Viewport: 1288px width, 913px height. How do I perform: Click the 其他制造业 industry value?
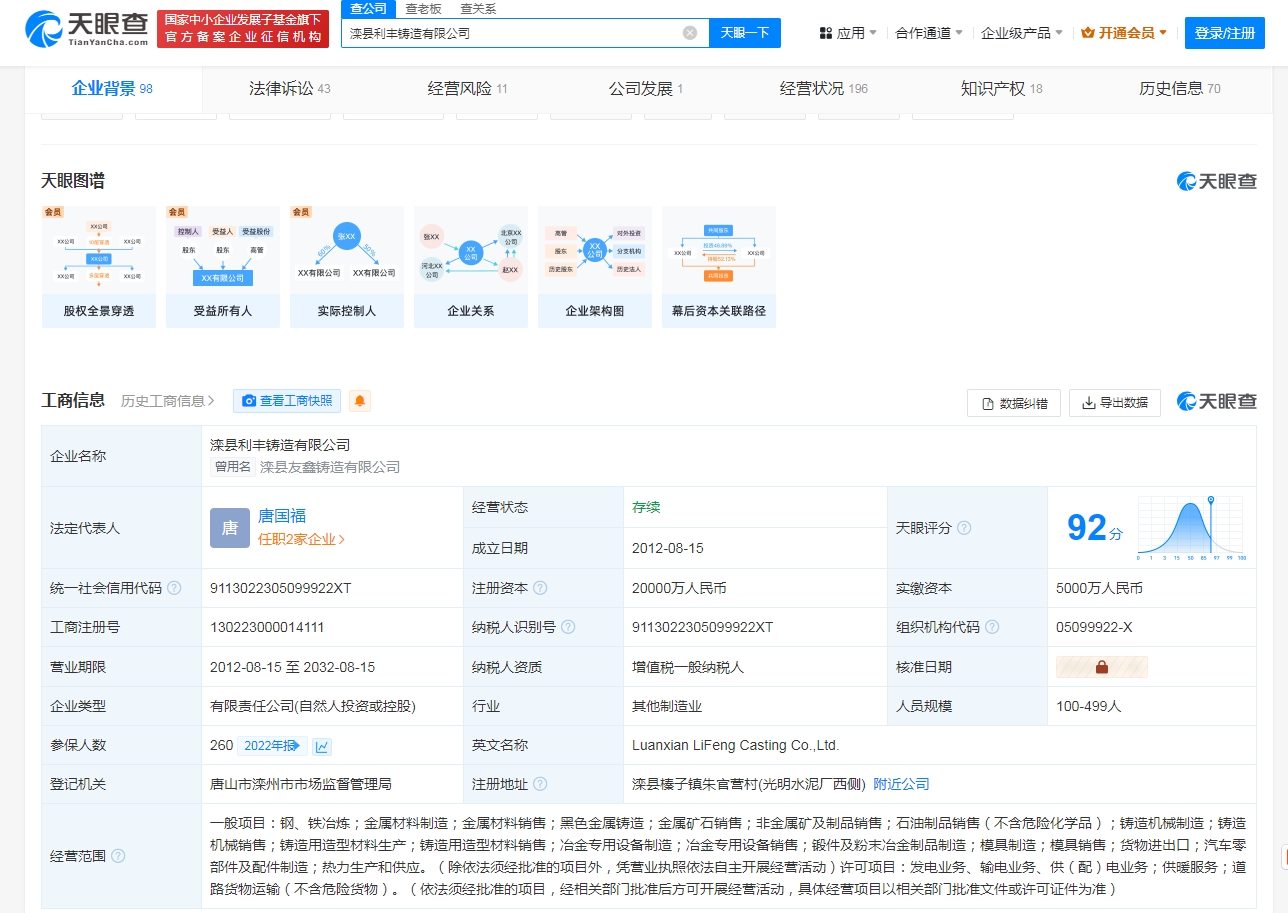coord(667,706)
